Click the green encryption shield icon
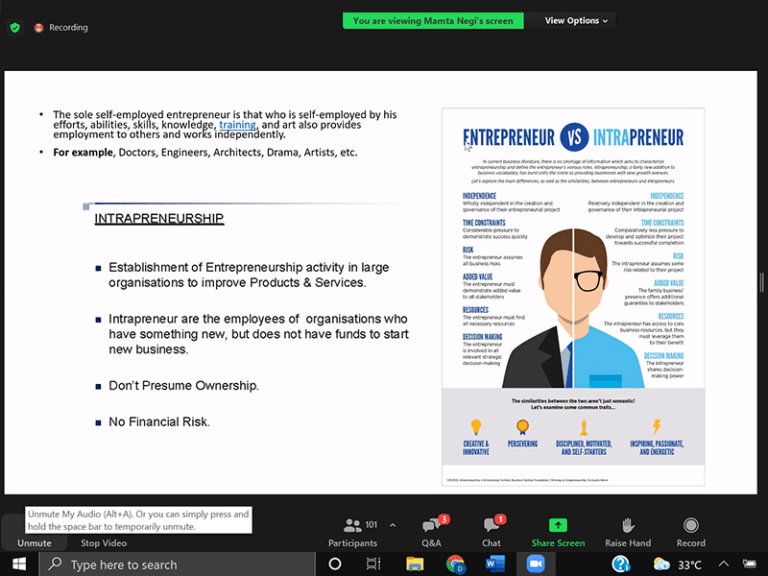Viewport: 768px width, 576px height. pos(15,27)
